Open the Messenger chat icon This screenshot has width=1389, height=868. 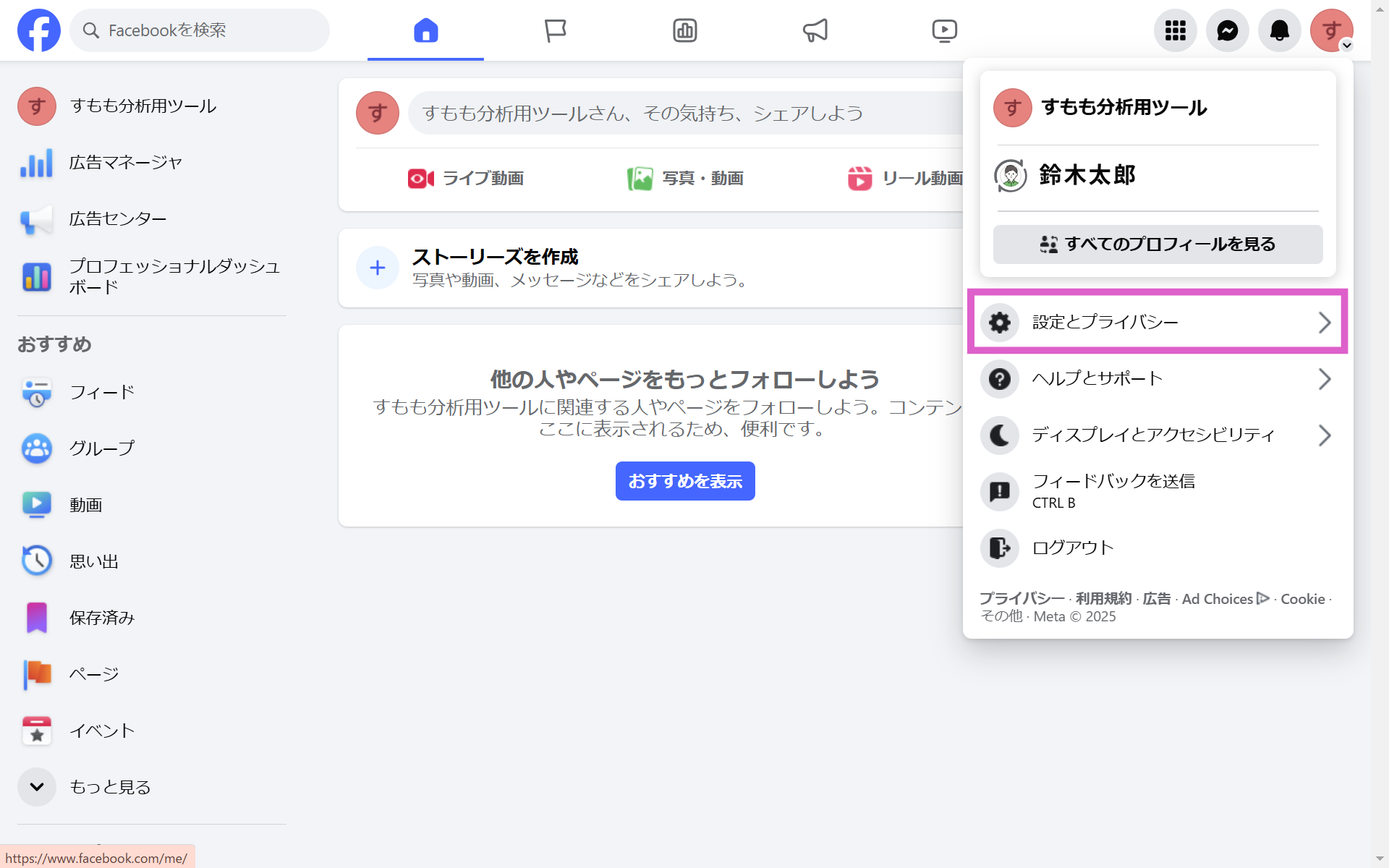click(x=1227, y=30)
